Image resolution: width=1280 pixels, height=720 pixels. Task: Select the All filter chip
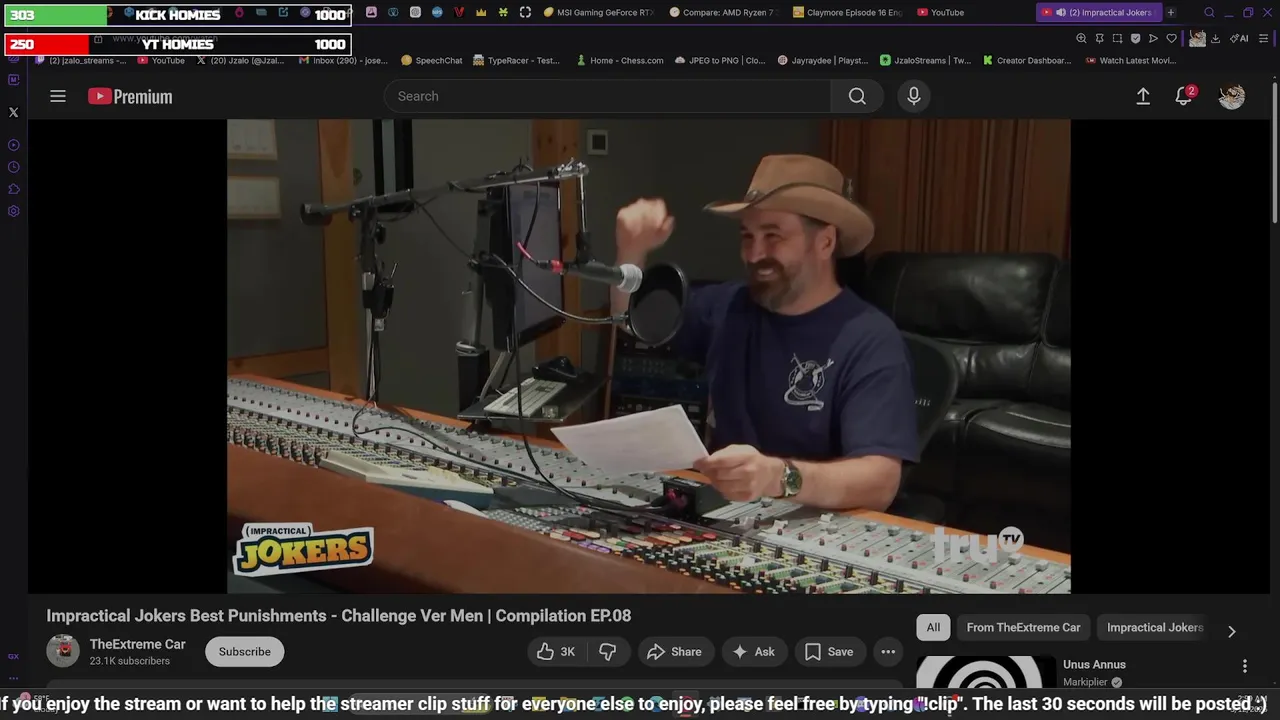[933, 628]
